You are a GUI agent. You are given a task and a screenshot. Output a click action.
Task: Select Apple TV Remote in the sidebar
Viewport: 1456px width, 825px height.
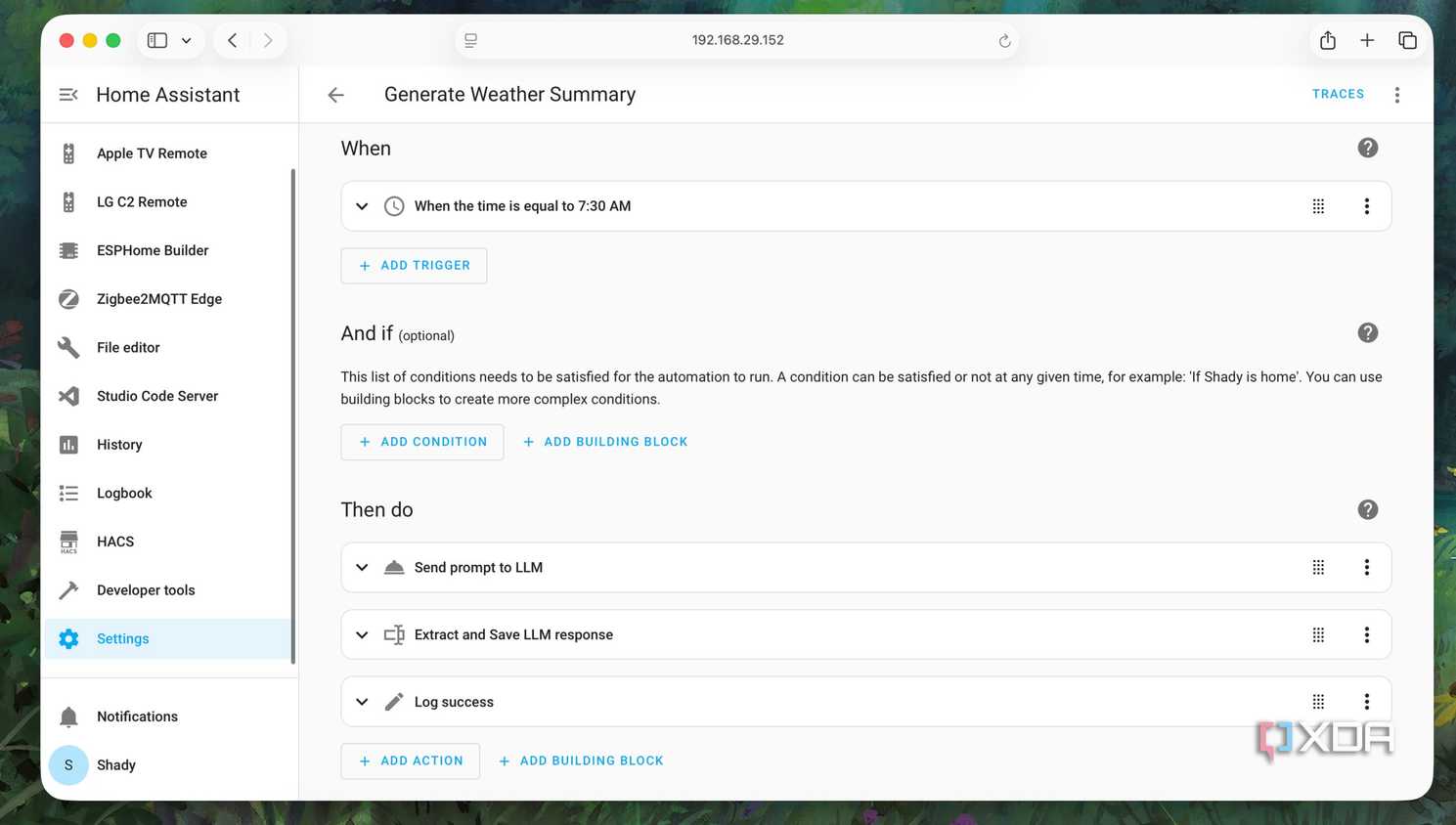pyautogui.click(x=168, y=153)
